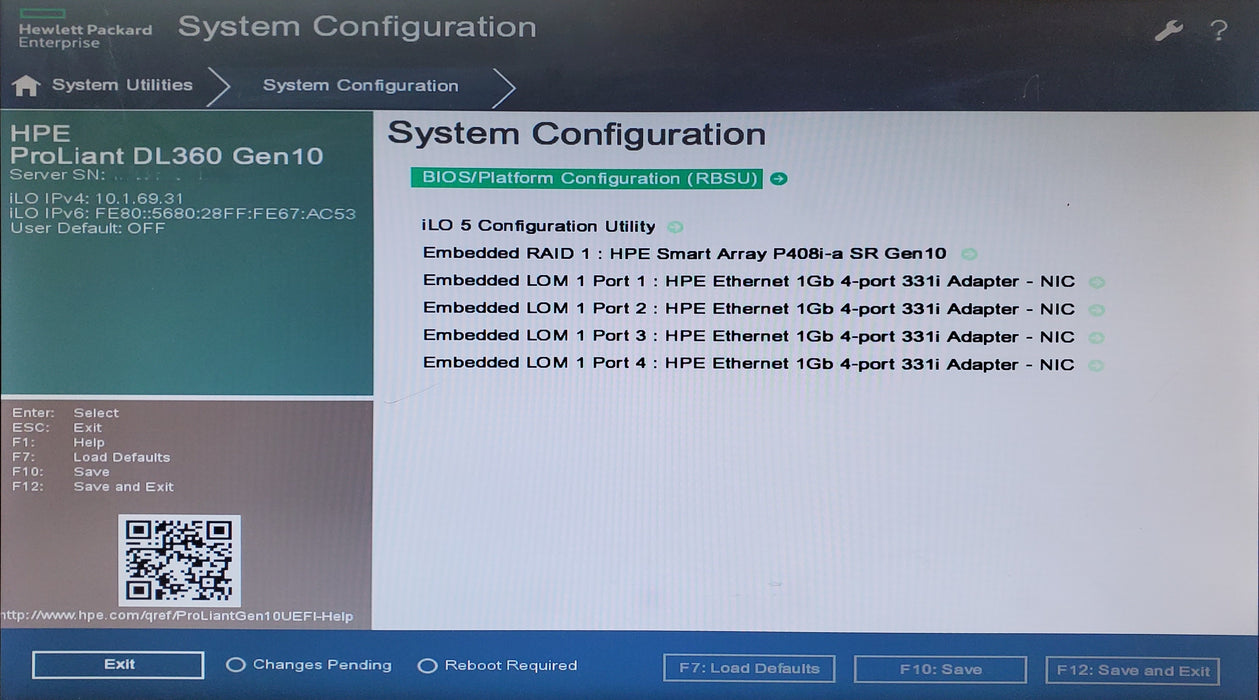1259x700 pixels.
Task: Click F7: Load Defaults button
Action: 749,669
